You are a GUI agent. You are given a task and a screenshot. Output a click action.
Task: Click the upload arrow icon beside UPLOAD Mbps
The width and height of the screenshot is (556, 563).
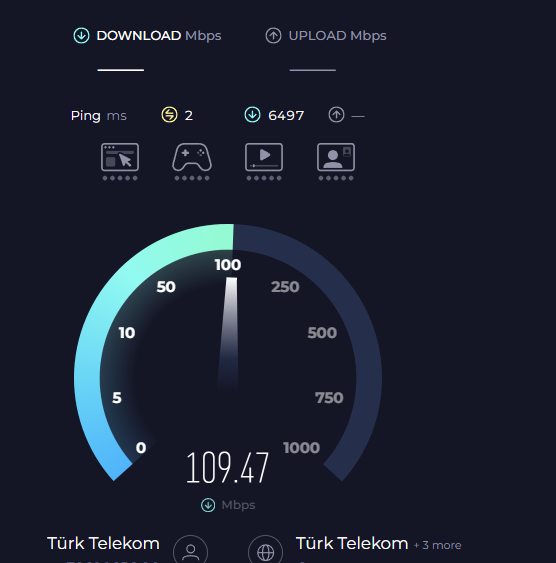coord(274,36)
